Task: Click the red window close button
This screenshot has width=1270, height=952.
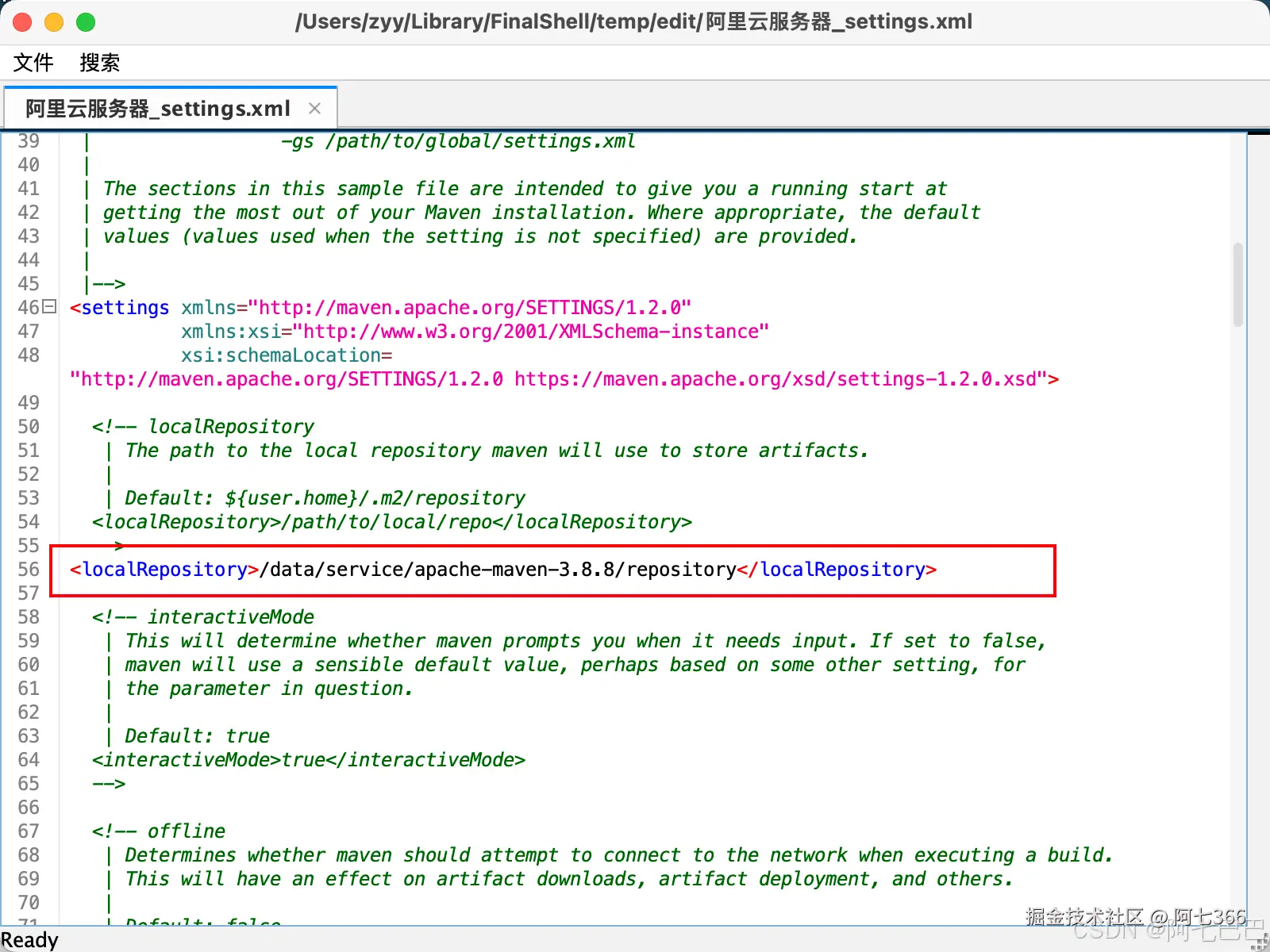Action: pos(22,22)
